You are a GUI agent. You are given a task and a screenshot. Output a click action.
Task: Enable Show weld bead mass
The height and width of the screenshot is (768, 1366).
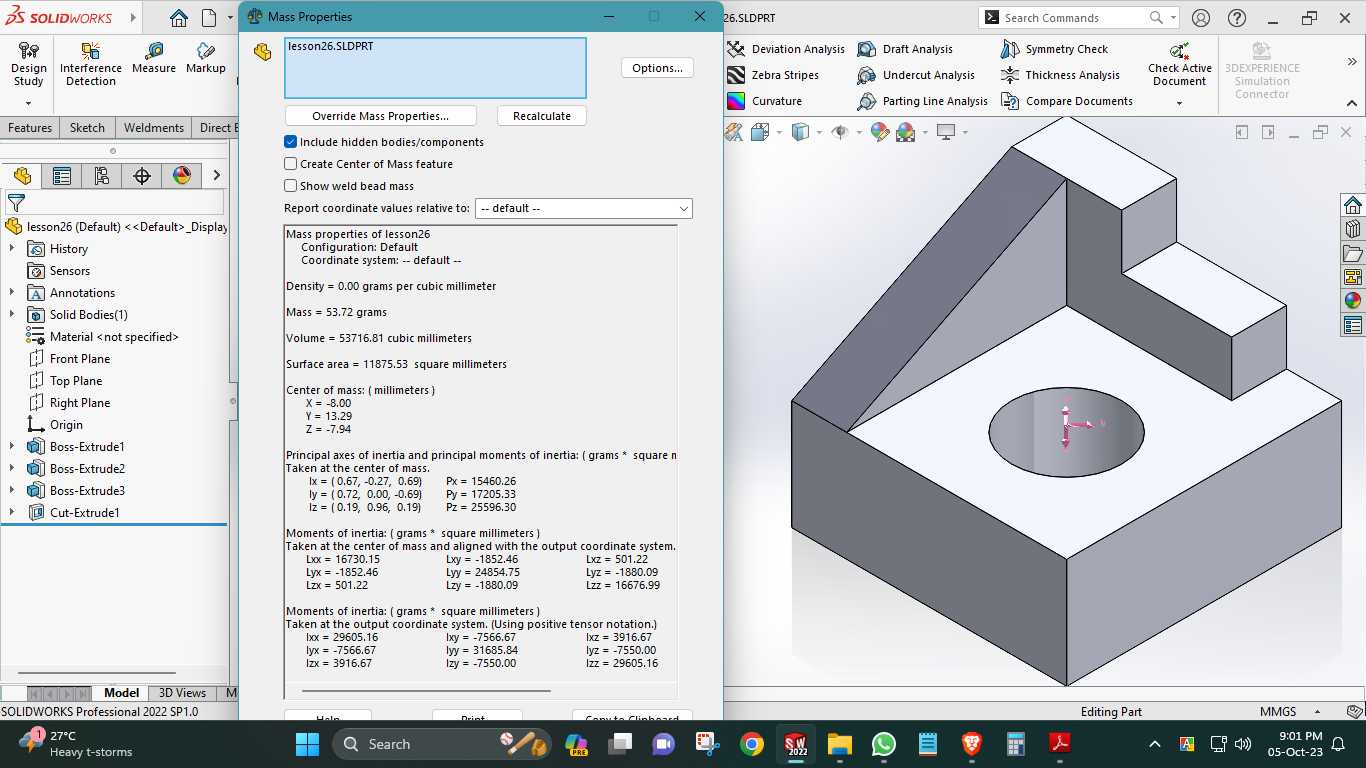tap(291, 186)
